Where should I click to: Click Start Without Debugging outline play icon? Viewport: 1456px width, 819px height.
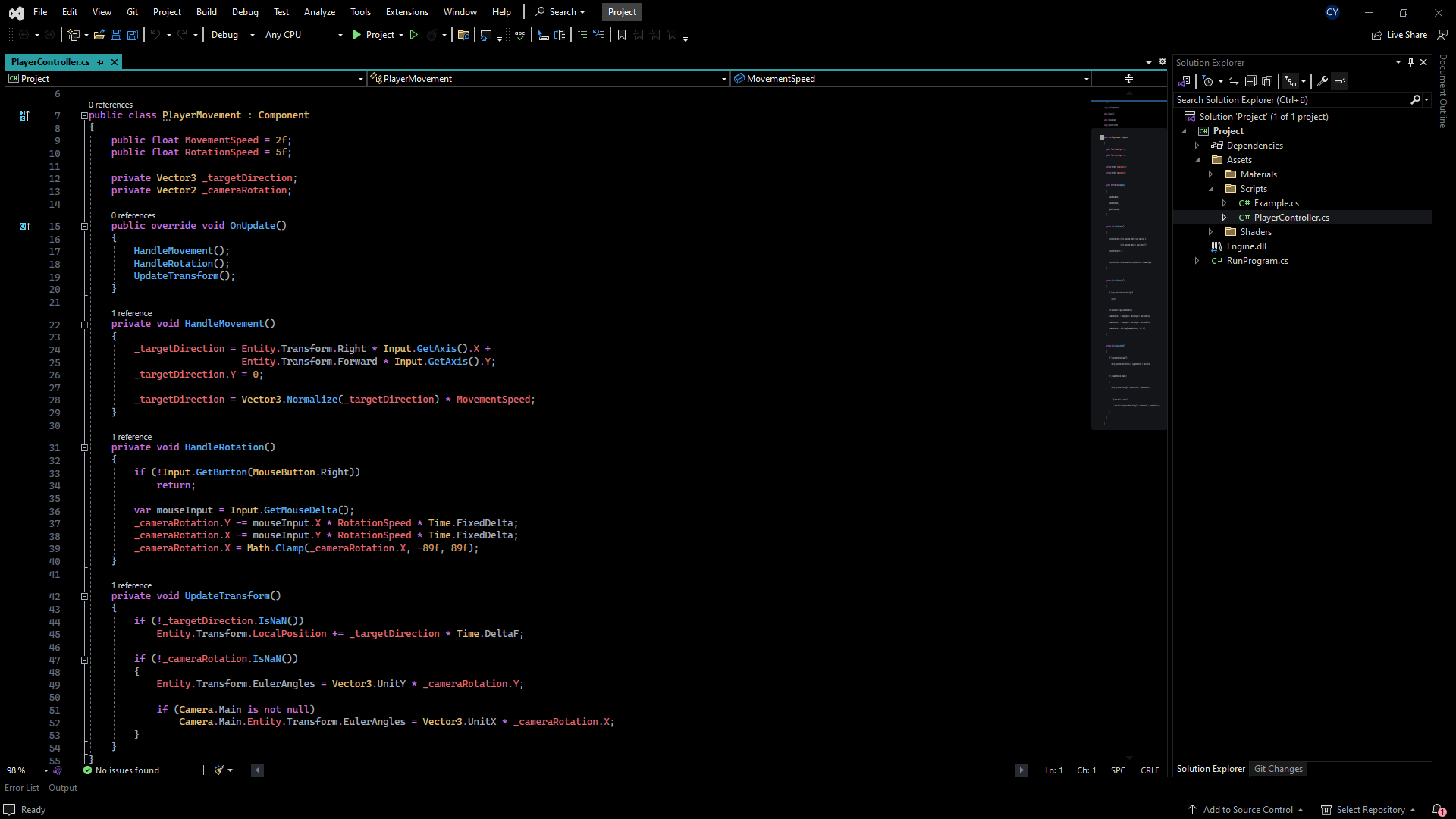point(413,35)
